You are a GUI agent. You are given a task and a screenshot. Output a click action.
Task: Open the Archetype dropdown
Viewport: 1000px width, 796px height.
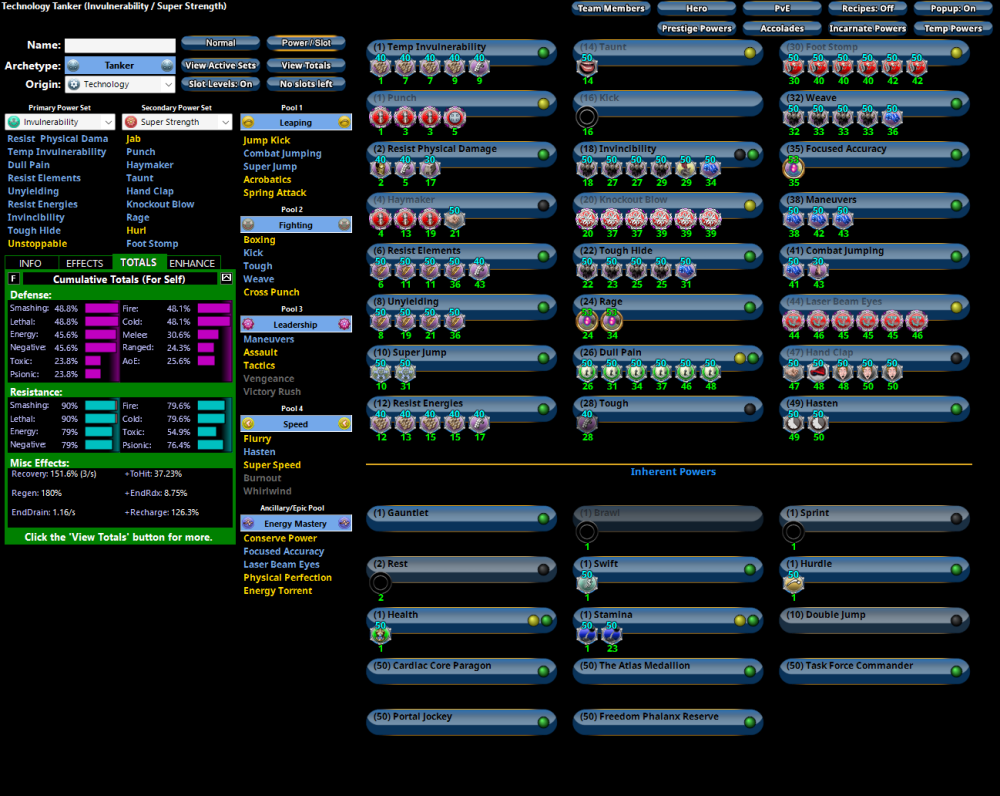coord(120,67)
